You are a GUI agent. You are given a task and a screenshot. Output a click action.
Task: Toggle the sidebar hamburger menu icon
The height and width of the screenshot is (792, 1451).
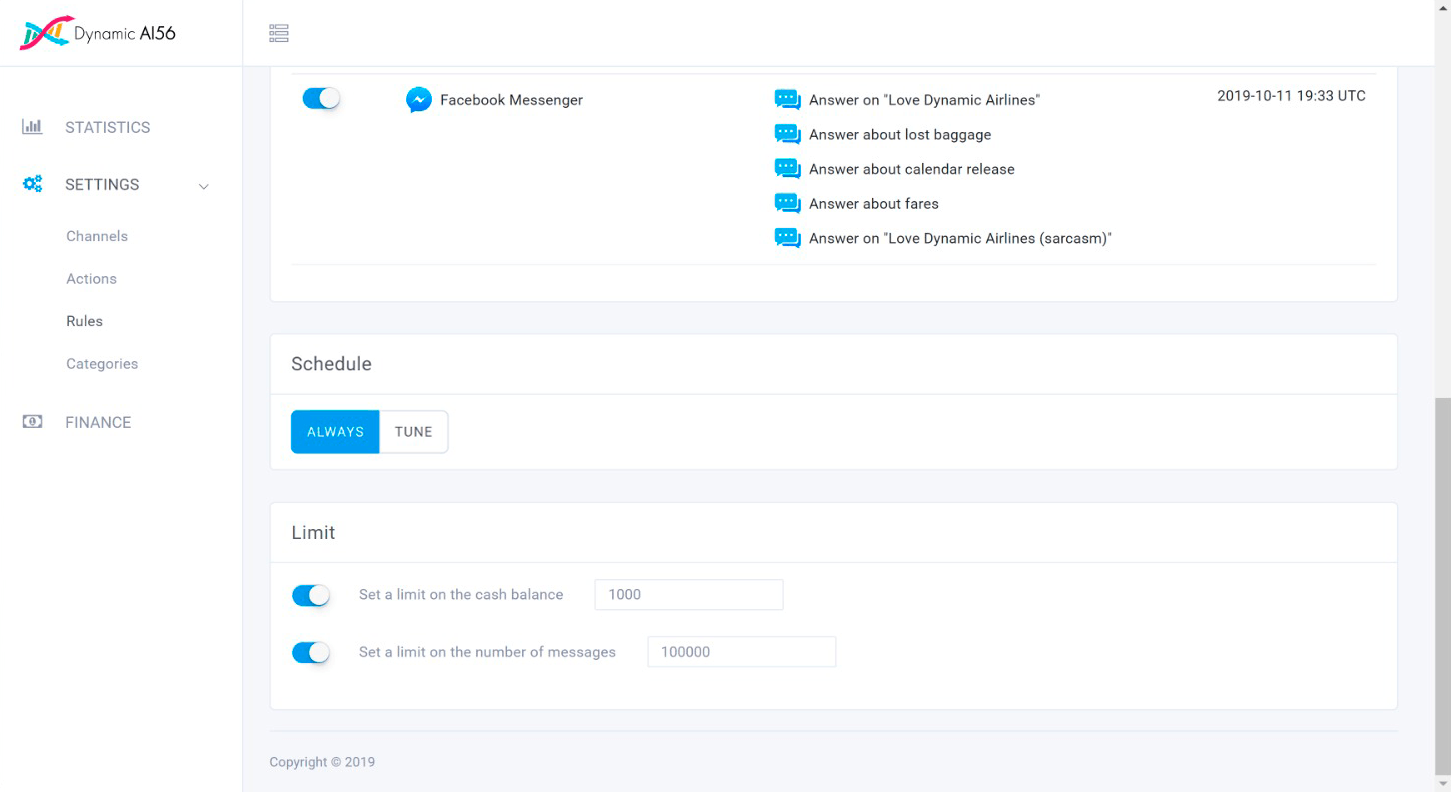[x=279, y=34]
